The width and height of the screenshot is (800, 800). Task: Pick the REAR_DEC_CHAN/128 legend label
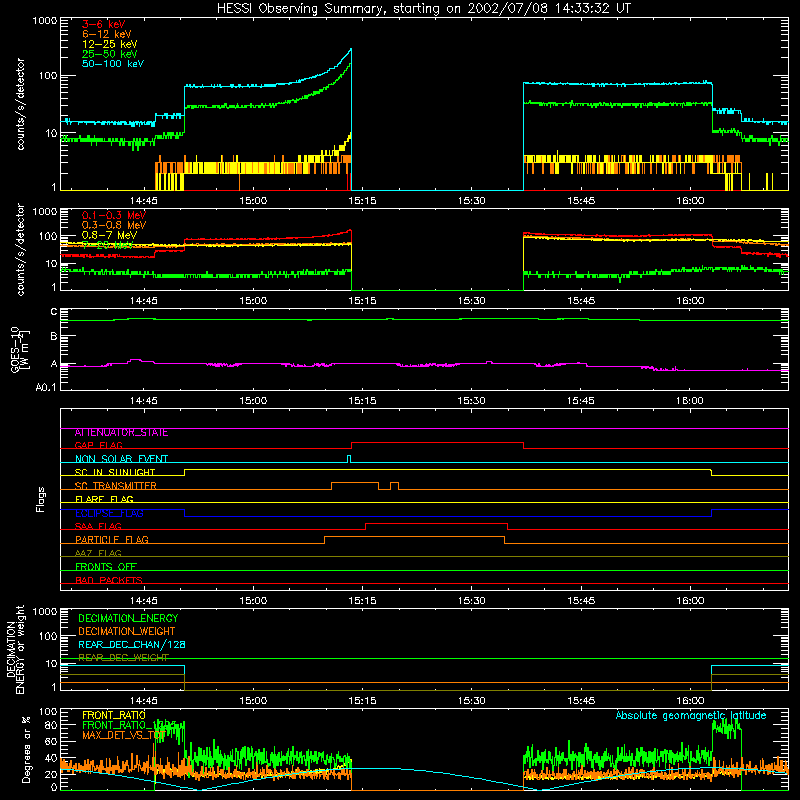pyautogui.click(x=132, y=645)
